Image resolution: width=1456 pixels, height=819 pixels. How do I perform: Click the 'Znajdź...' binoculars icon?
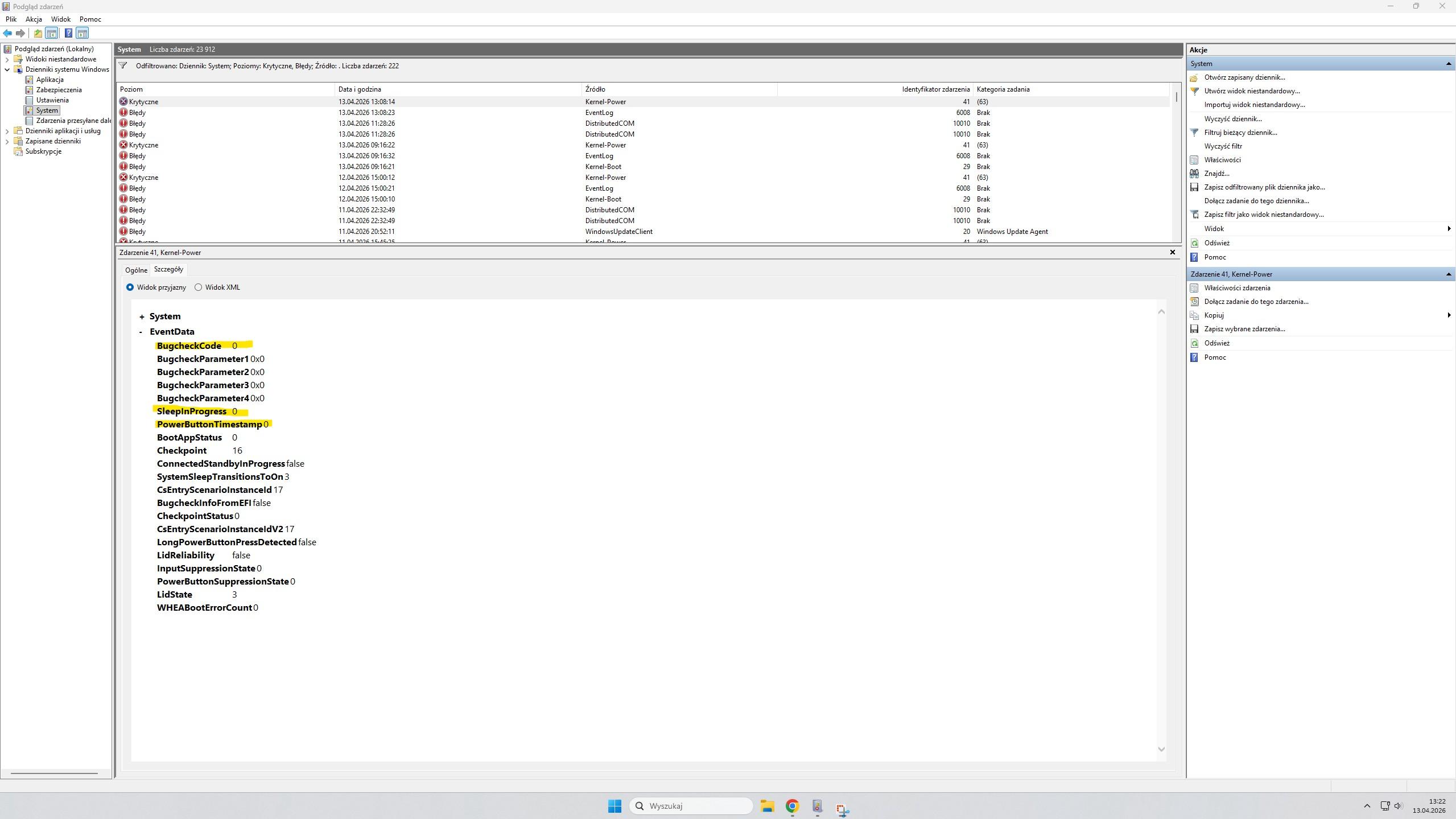pyautogui.click(x=1194, y=174)
